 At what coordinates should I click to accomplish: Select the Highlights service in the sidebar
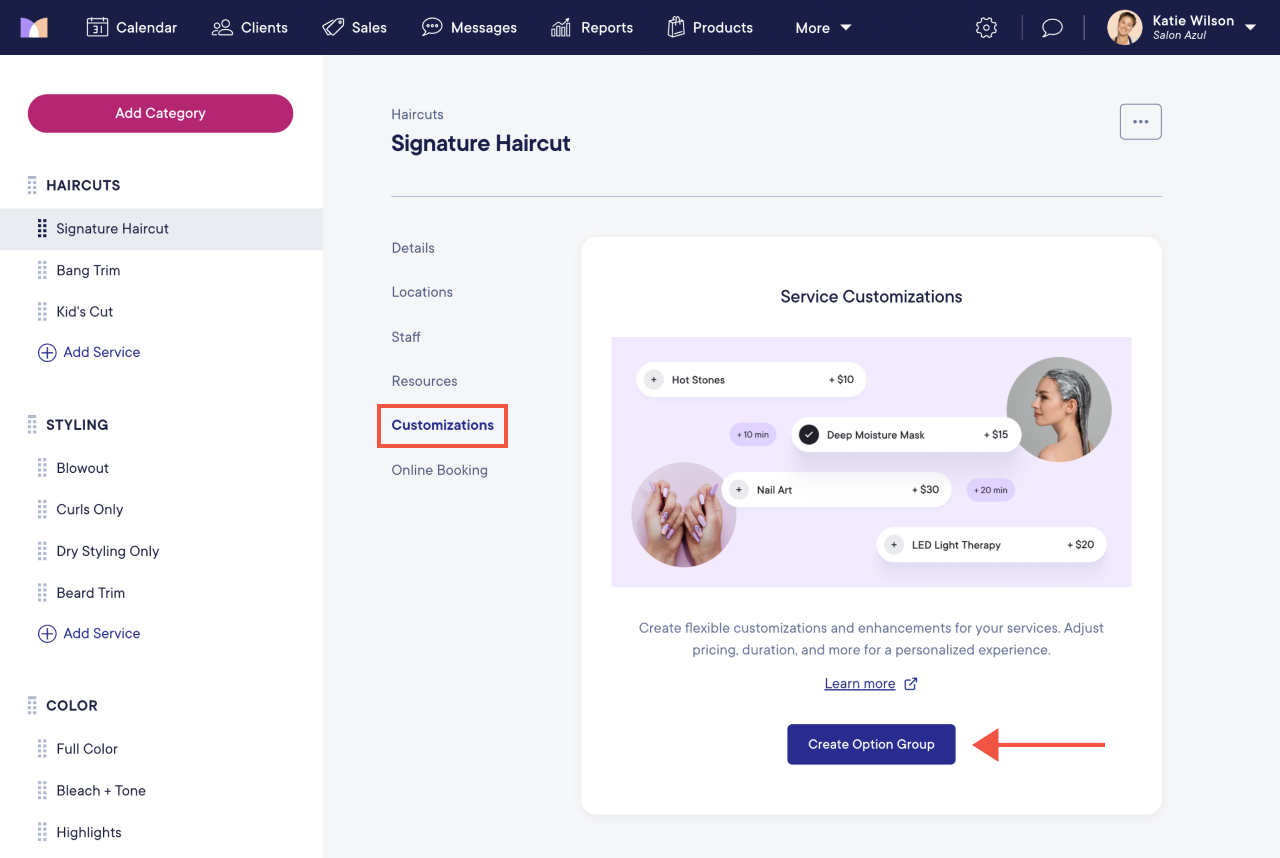(x=89, y=831)
